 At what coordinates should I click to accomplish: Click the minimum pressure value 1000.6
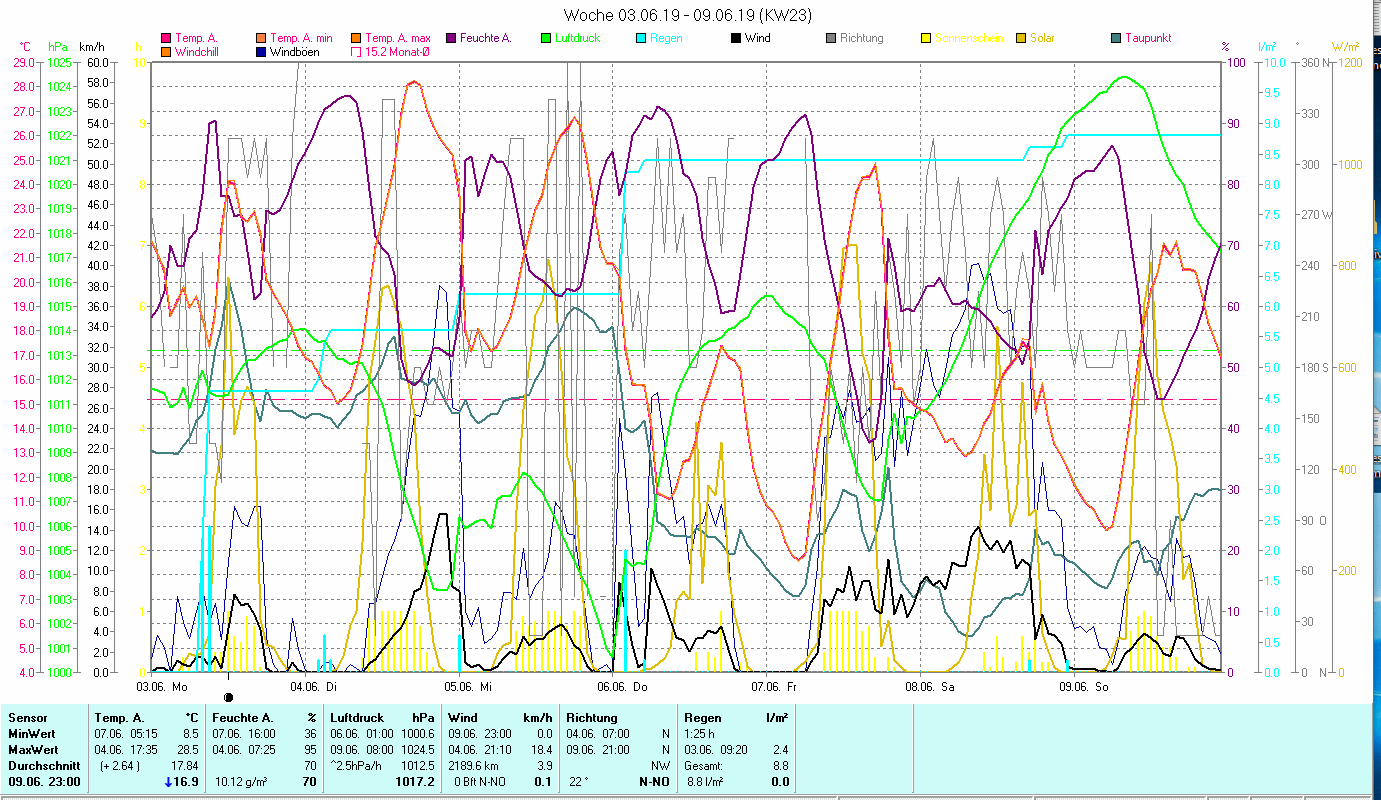pyautogui.click(x=419, y=734)
